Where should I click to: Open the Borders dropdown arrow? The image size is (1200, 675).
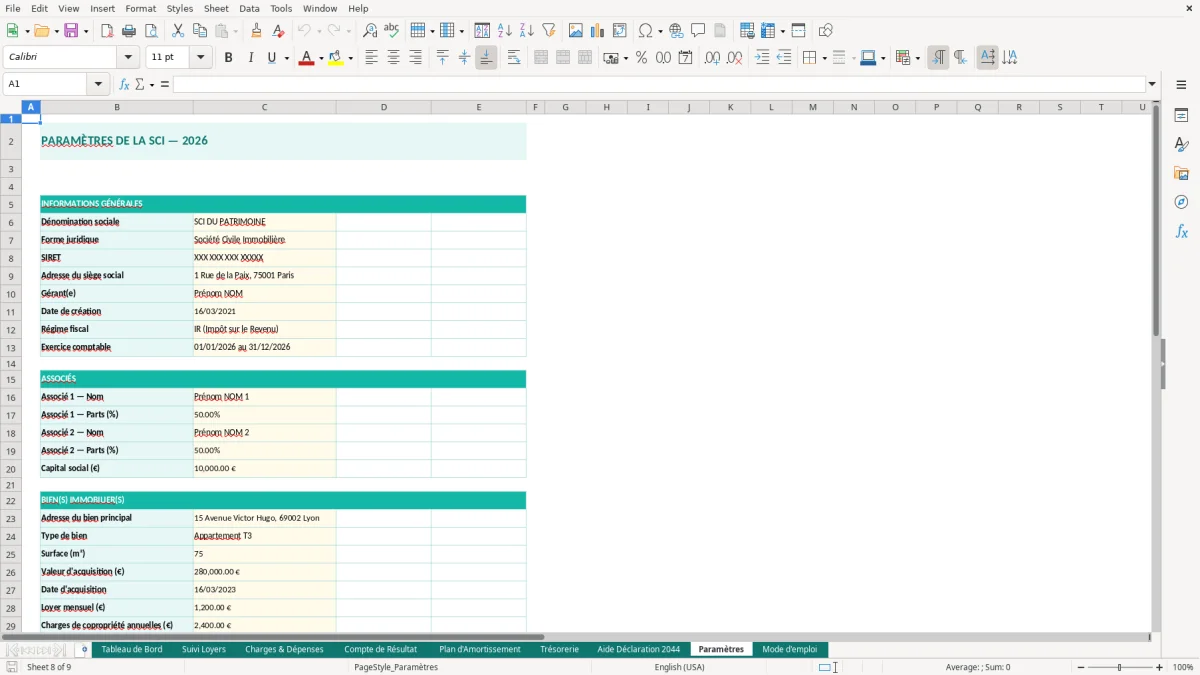(x=824, y=58)
